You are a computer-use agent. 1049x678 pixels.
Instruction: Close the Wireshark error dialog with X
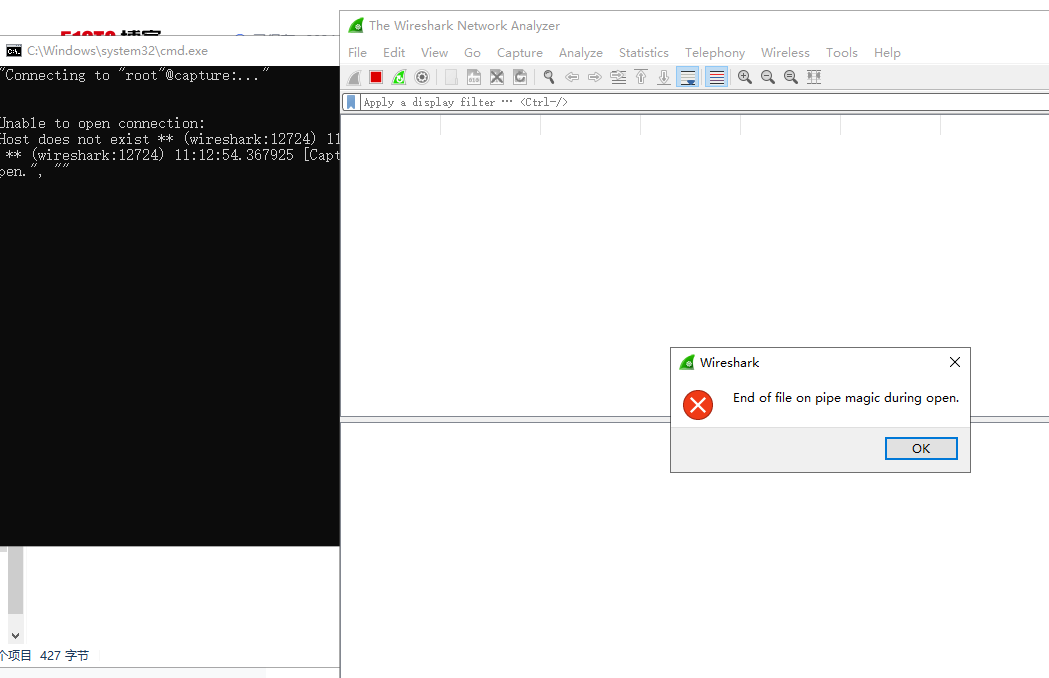(x=955, y=362)
